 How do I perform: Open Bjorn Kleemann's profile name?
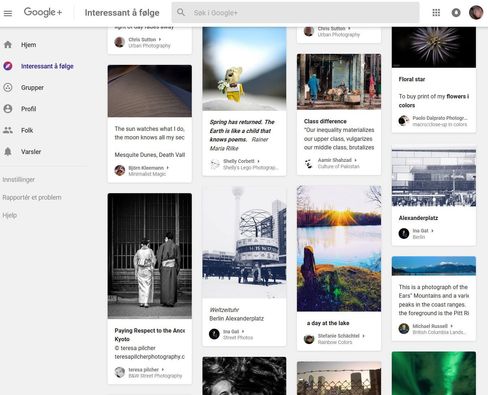[x=146, y=168]
